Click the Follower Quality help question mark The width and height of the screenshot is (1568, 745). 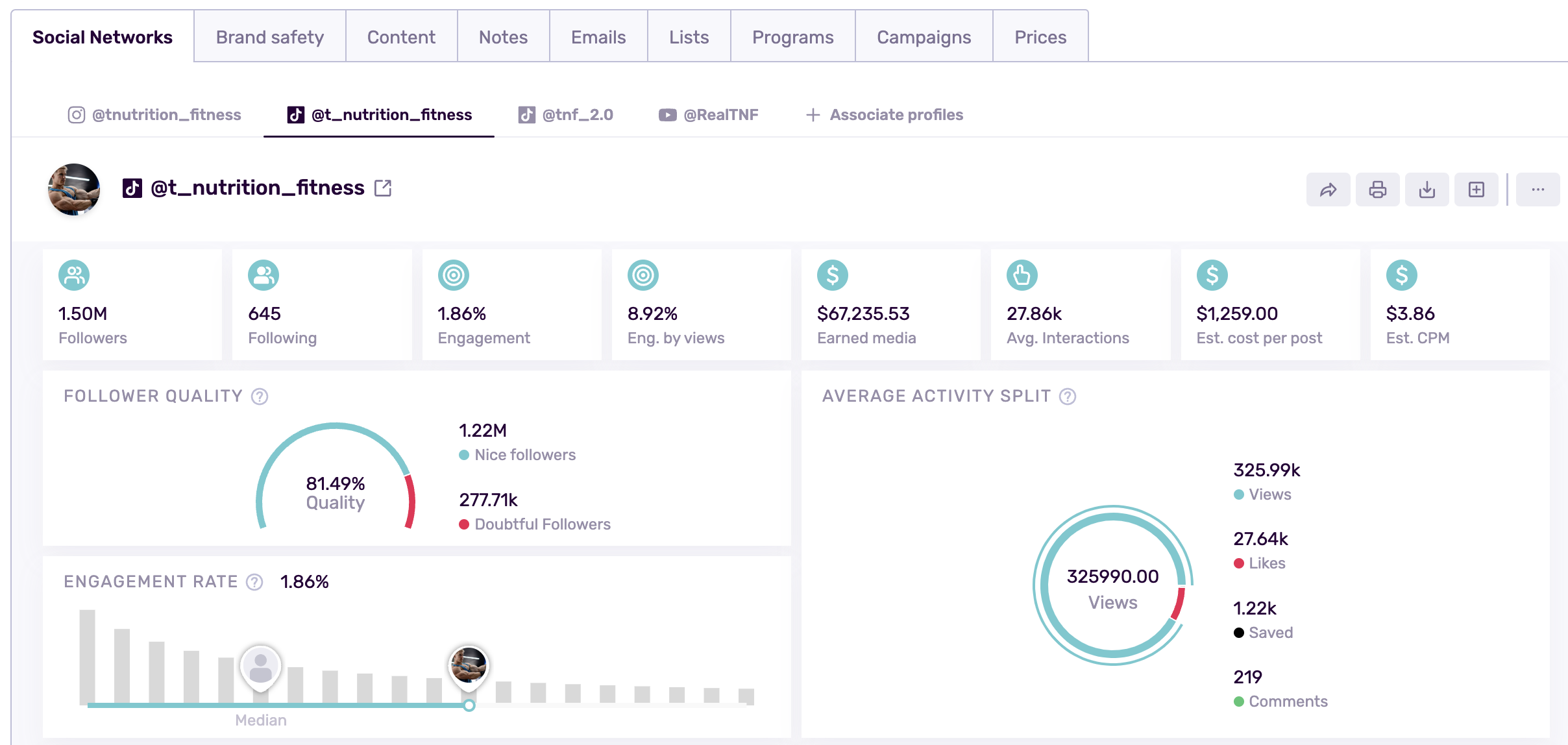260,397
